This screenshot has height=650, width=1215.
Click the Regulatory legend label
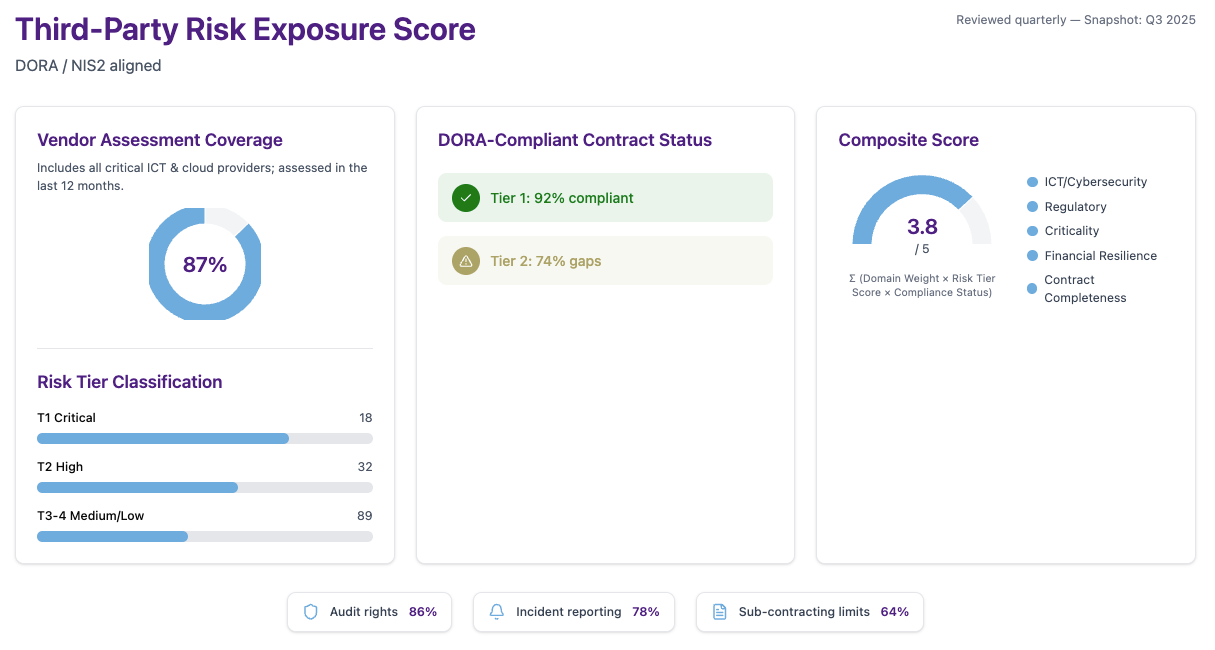[x=1076, y=207]
